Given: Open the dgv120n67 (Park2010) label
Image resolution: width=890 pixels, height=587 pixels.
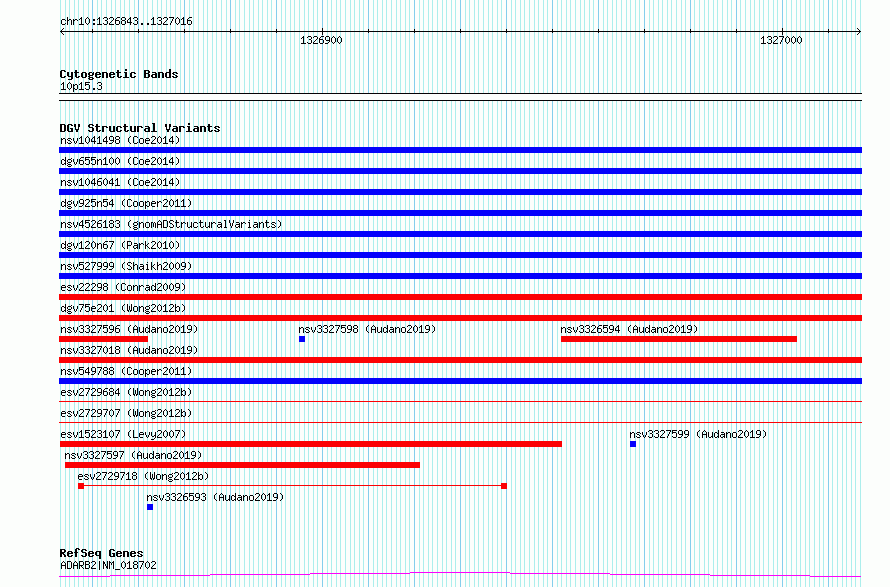Looking at the screenshot, I should pyautogui.click(x=120, y=245).
